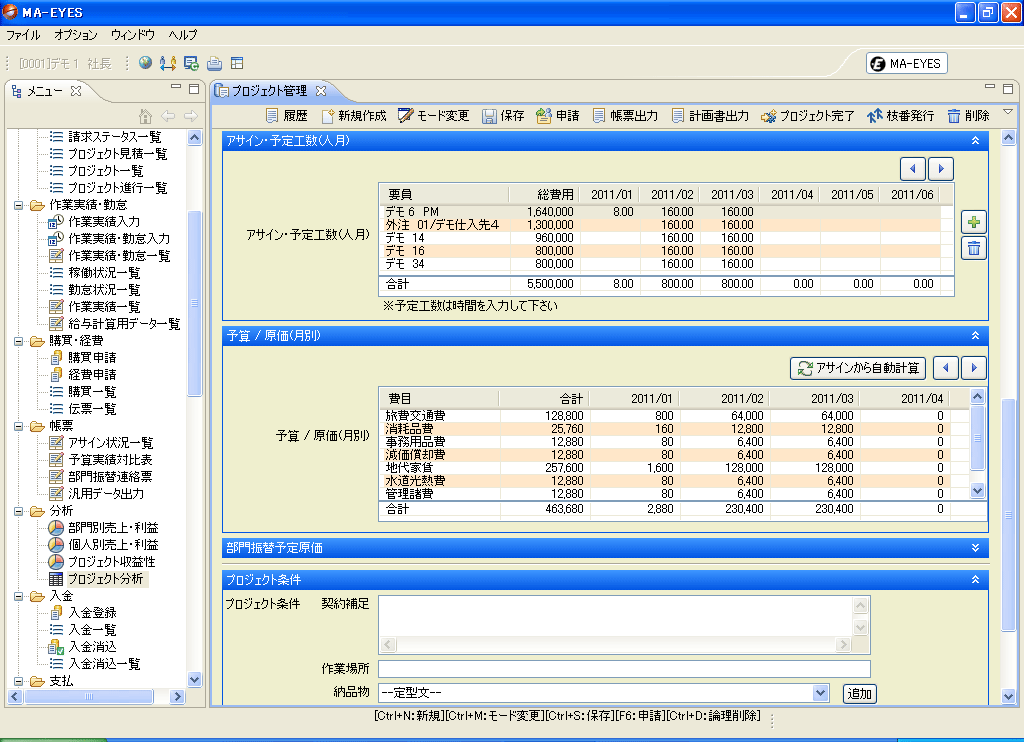This screenshot has height=742, width=1024.
Task: Open ファイル menu
Action: (24, 35)
